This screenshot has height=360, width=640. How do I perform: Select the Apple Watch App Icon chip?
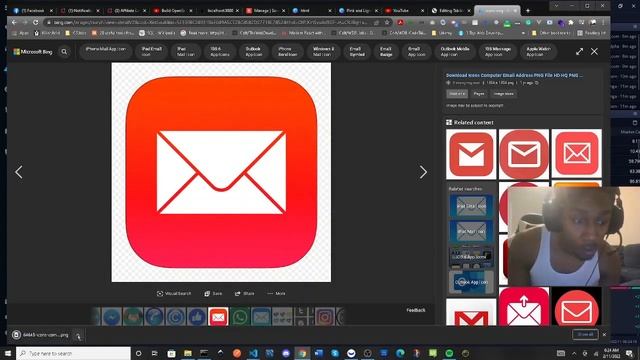538,51
